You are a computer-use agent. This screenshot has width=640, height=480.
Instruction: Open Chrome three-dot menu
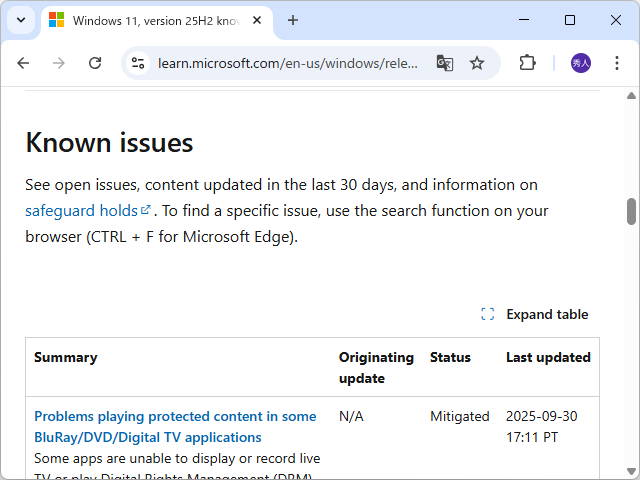[x=617, y=63]
